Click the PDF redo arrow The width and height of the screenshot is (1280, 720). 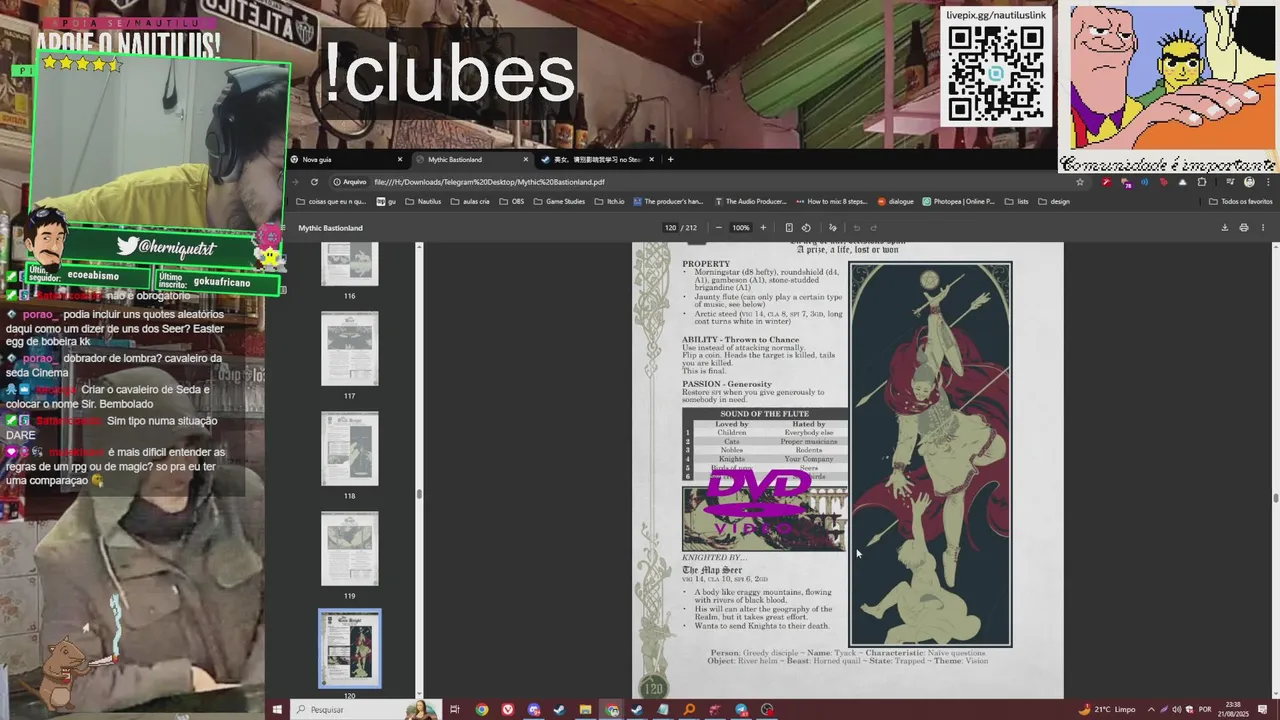(873, 228)
